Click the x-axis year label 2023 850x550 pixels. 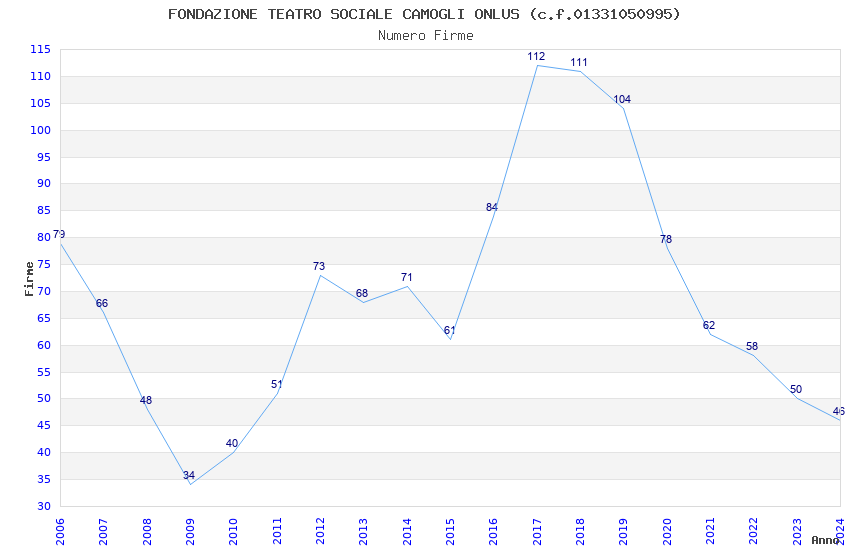pos(797,531)
